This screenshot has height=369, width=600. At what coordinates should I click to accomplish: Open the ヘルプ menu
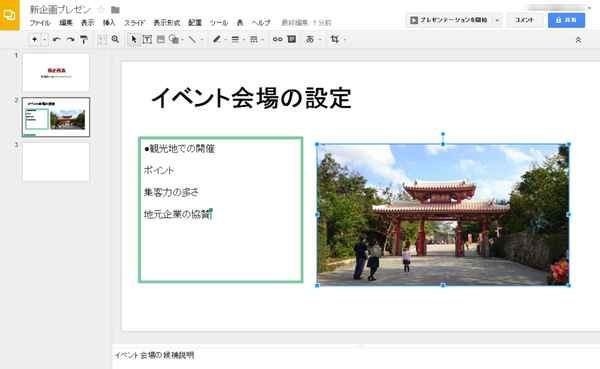coord(261,23)
